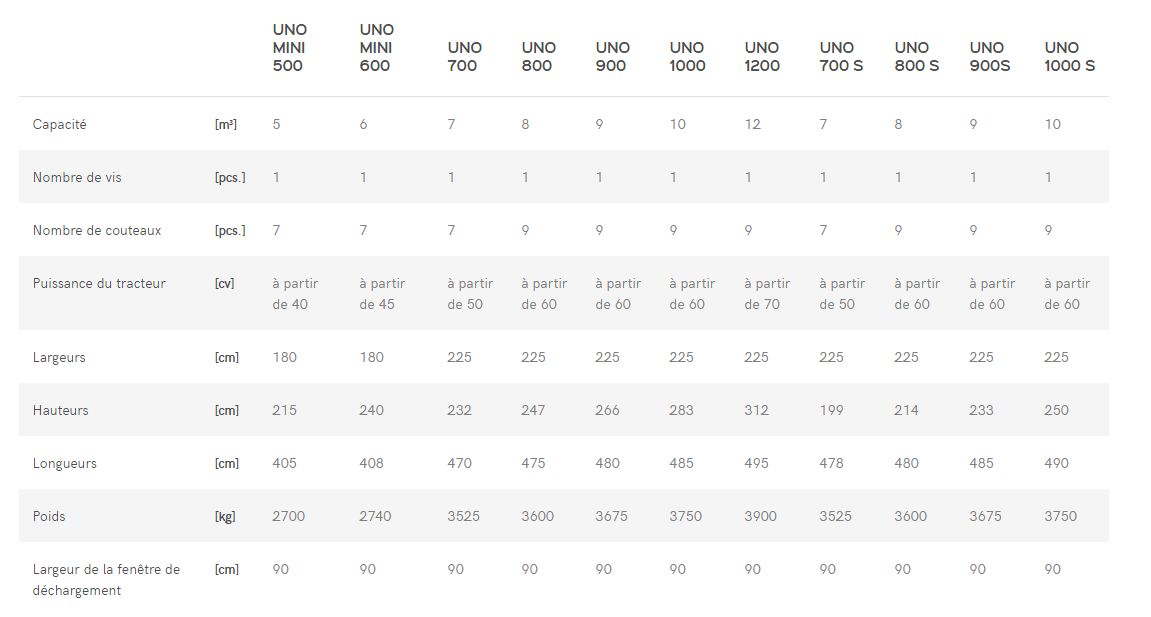The width and height of the screenshot is (1151, 617).
Task: Click the Poids row label
Action: coord(49,517)
